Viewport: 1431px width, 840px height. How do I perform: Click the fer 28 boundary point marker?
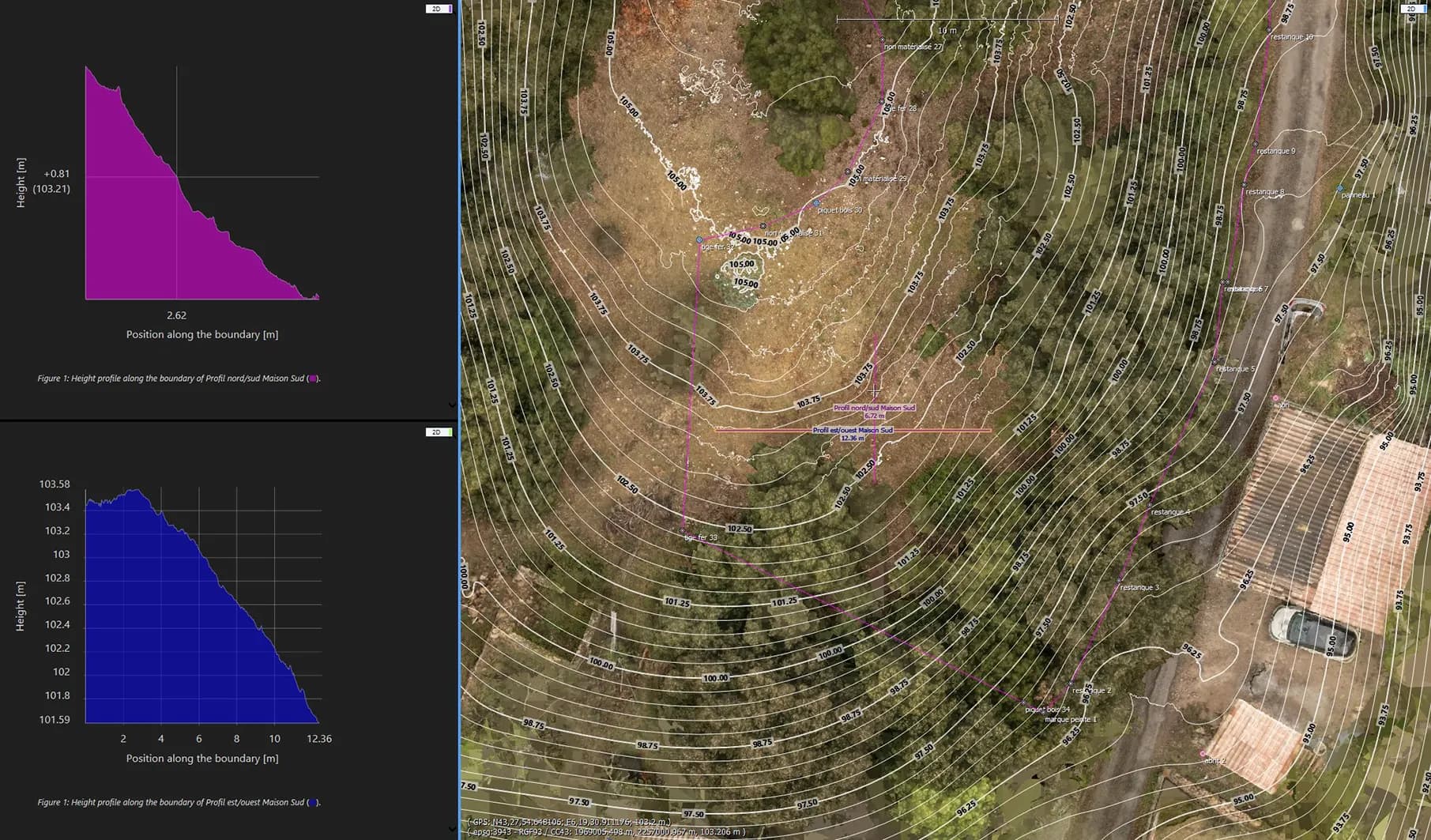(x=882, y=101)
